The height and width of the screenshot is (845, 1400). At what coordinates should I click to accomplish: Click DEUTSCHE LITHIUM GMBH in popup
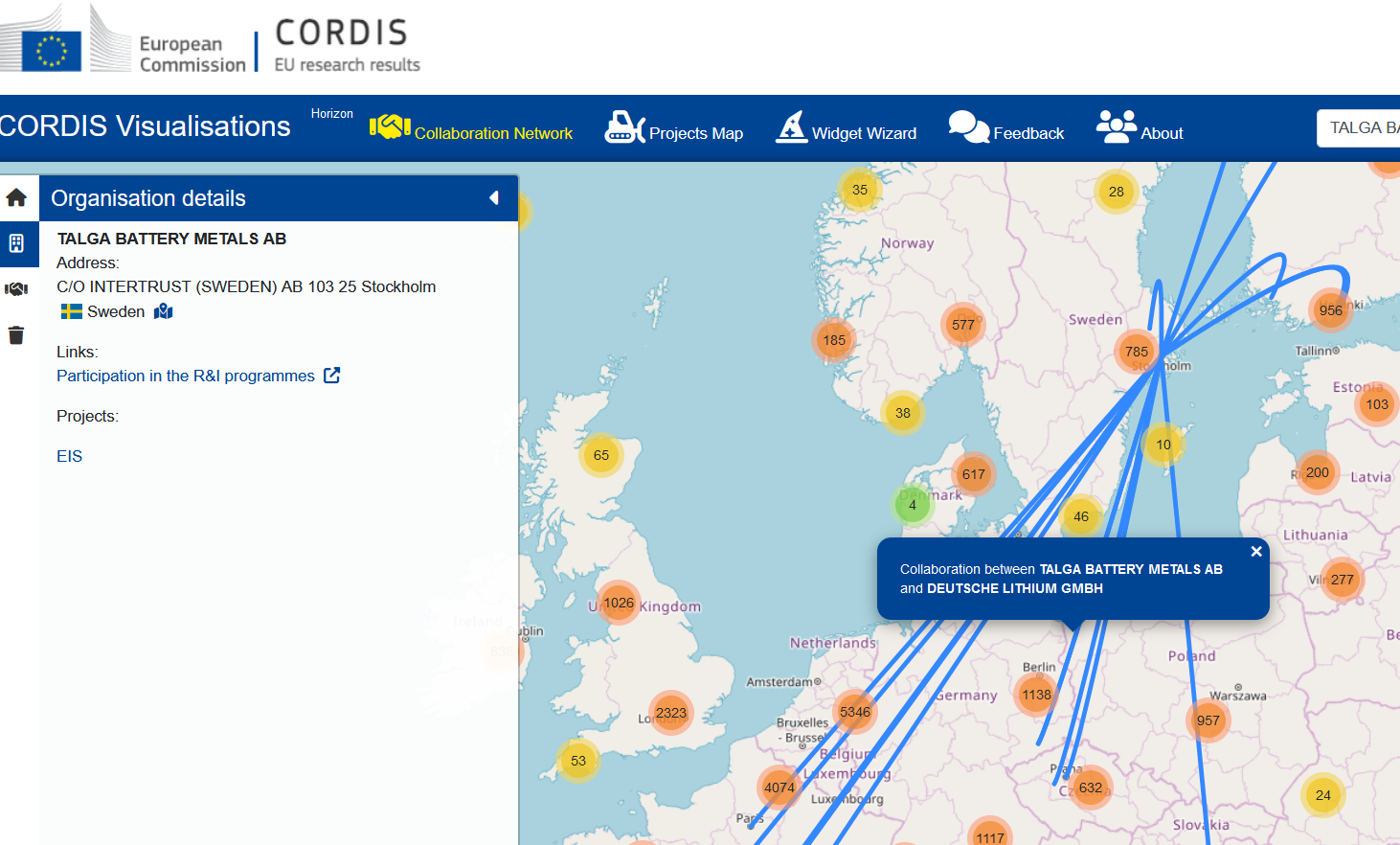[1015, 588]
